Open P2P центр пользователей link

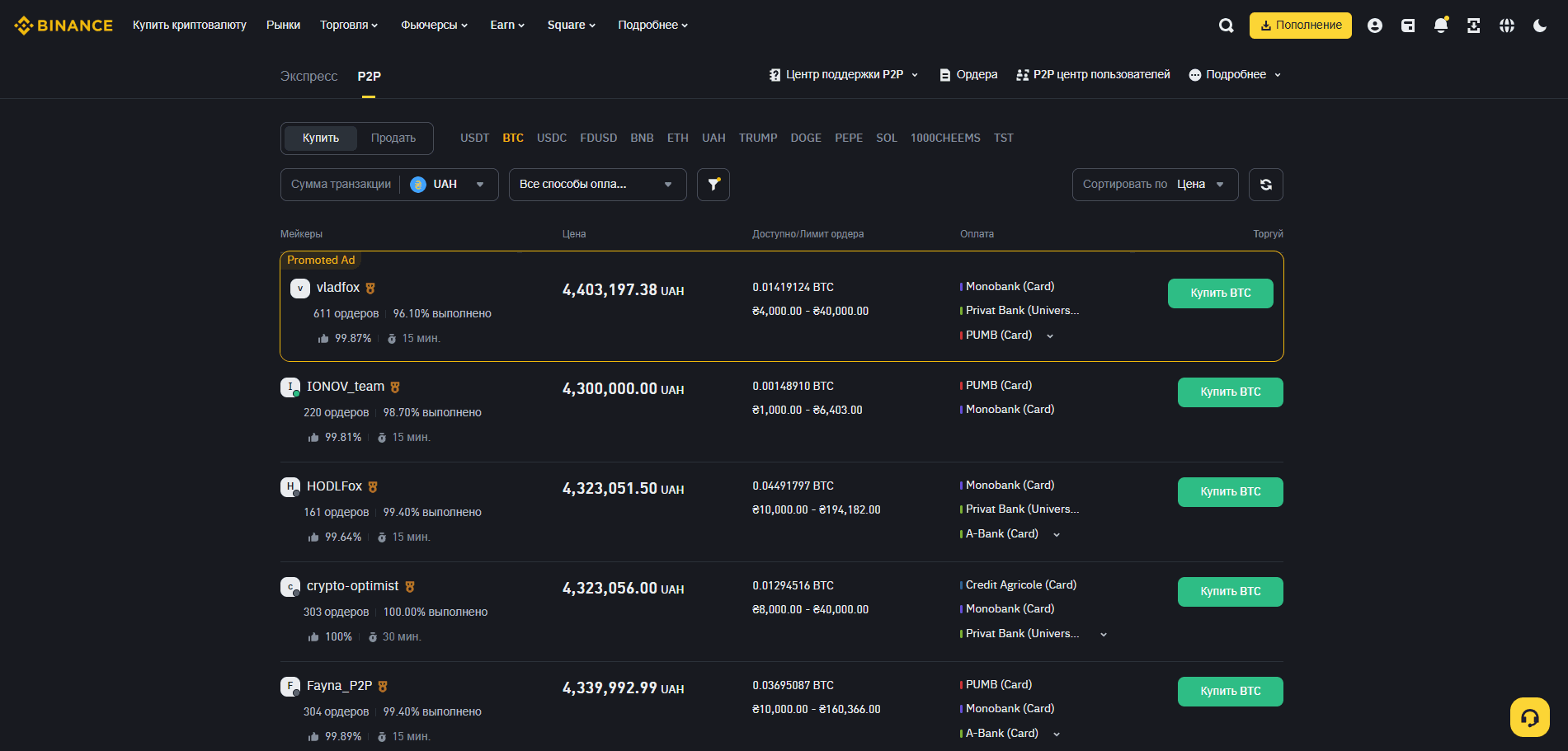[x=1093, y=75]
